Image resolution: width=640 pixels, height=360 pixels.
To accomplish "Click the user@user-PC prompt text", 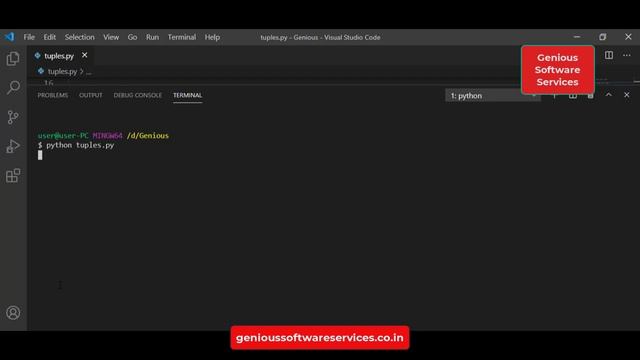I will coord(63,136).
